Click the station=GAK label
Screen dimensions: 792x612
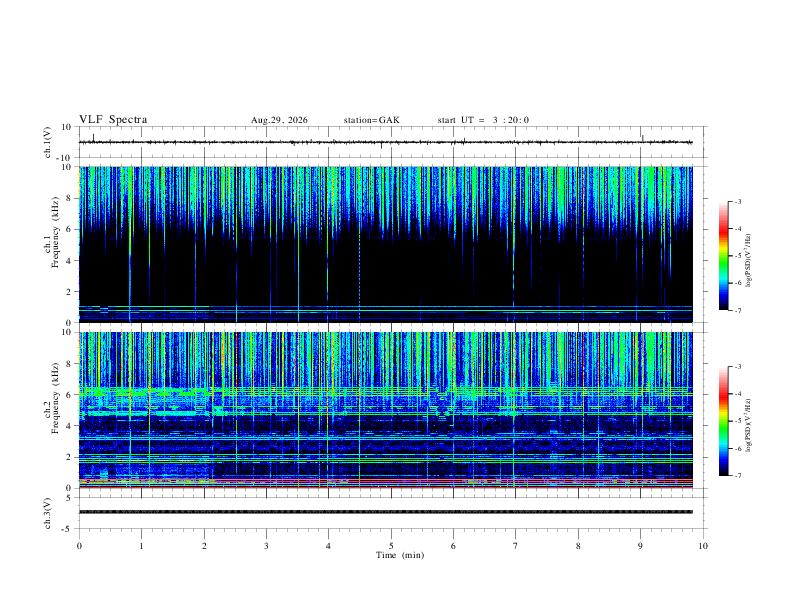click(371, 120)
